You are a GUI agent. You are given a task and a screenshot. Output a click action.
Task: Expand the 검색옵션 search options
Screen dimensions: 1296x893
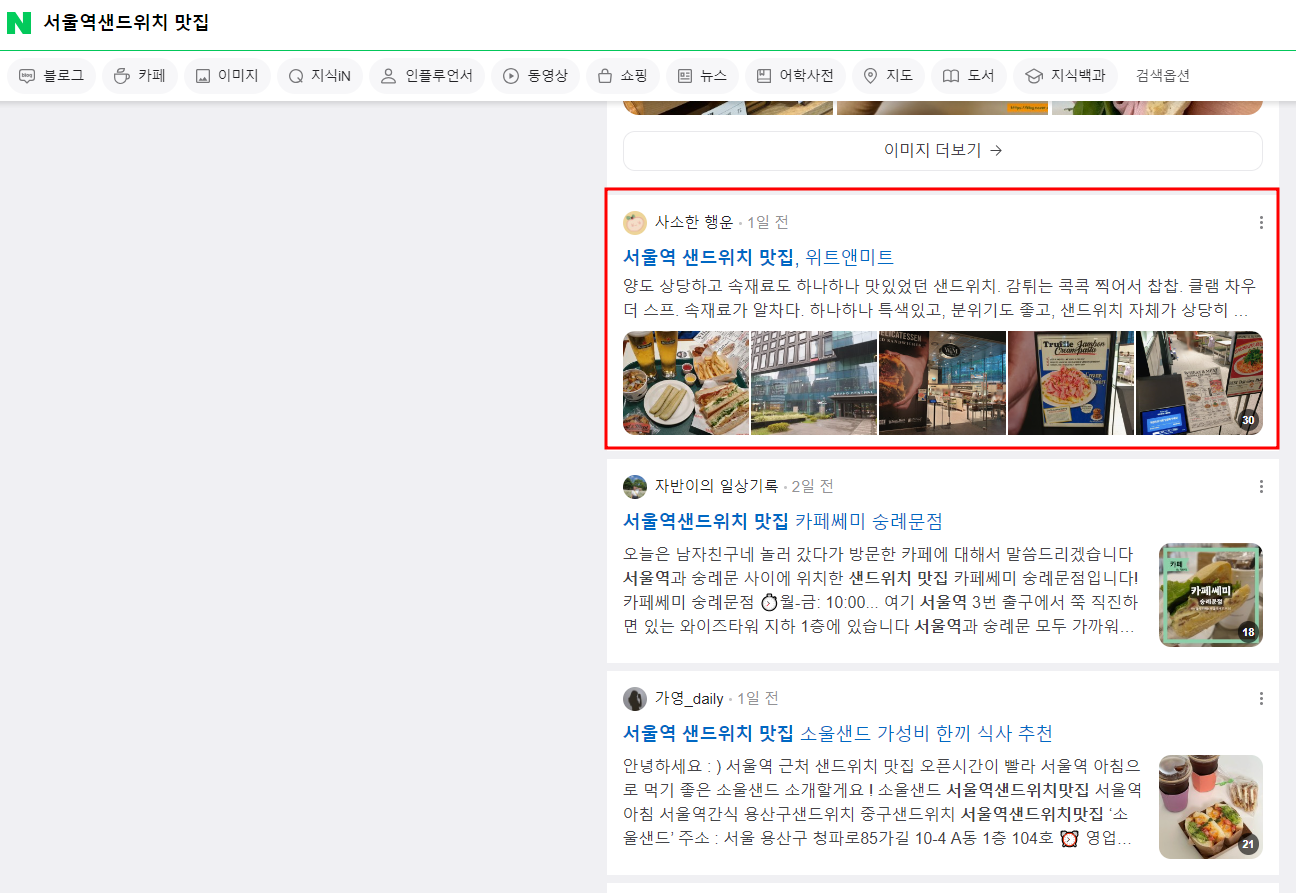[1162, 76]
